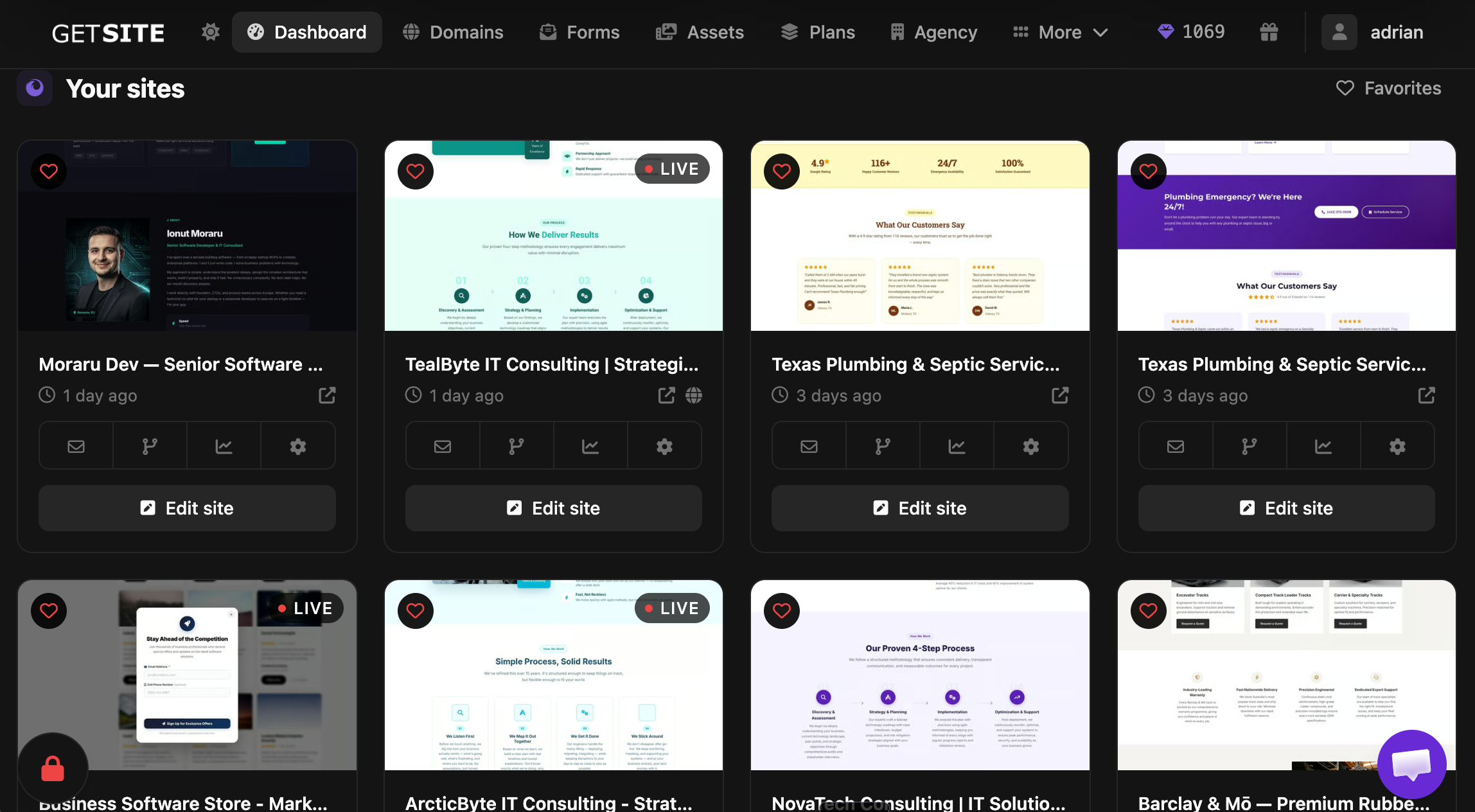This screenshot has height=812, width=1475.
Task: Open the contact form icon on Moraru Dev card
Action: click(76, 445)
